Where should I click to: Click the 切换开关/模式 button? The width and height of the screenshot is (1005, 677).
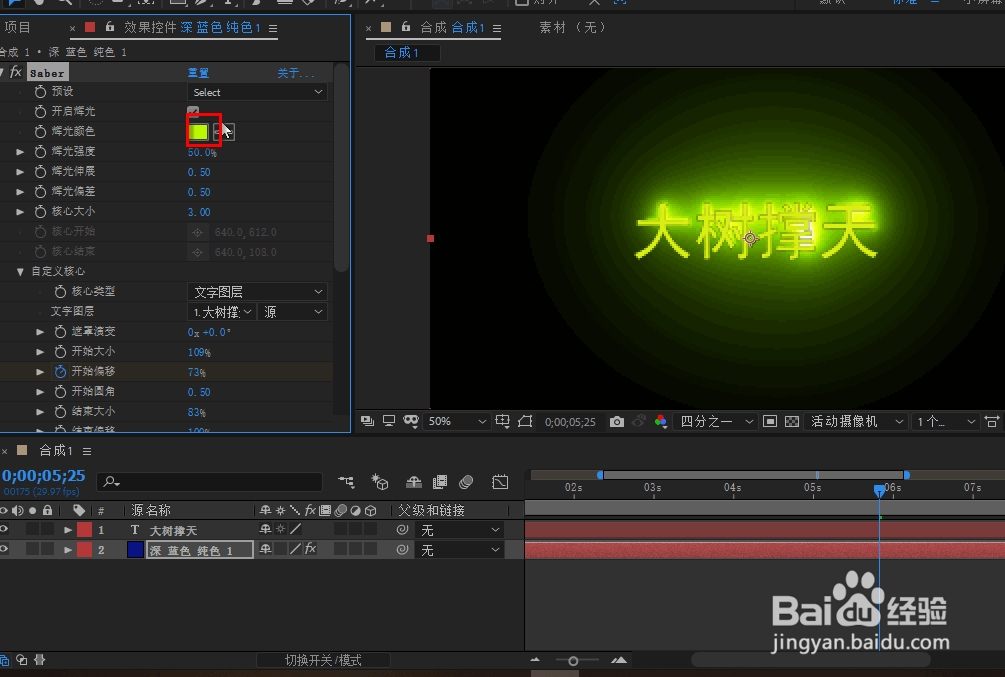click(323, 660)
